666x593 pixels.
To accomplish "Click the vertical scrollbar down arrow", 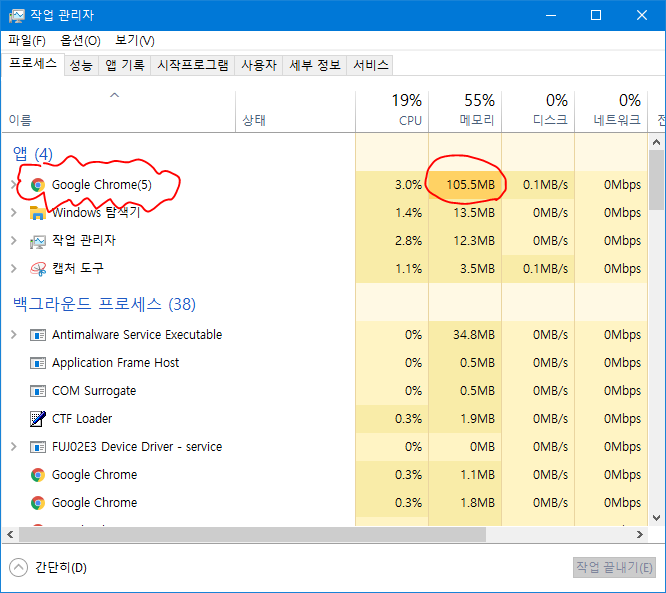I will click(656, 518).
